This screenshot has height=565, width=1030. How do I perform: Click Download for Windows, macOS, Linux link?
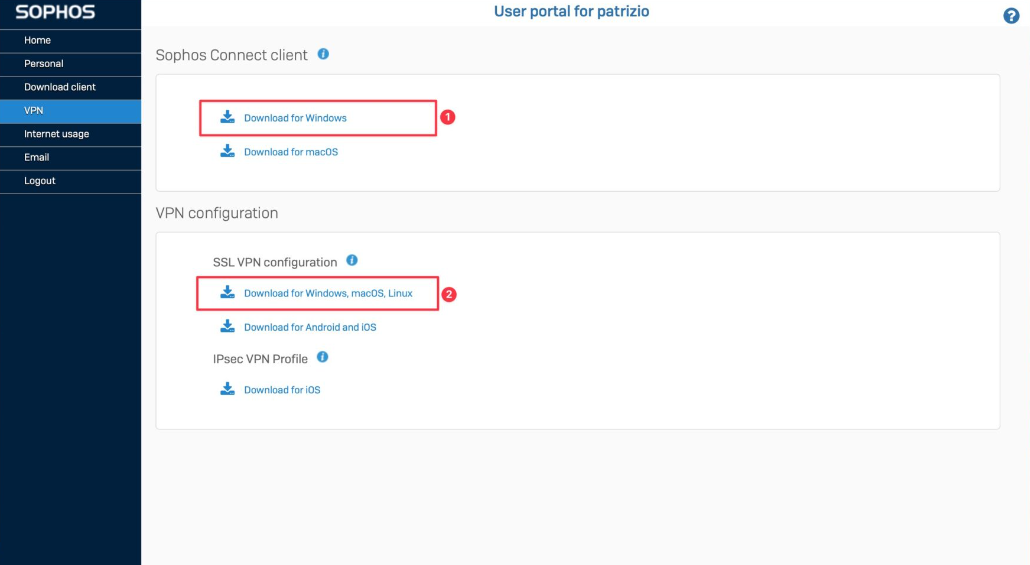point(328,293)
